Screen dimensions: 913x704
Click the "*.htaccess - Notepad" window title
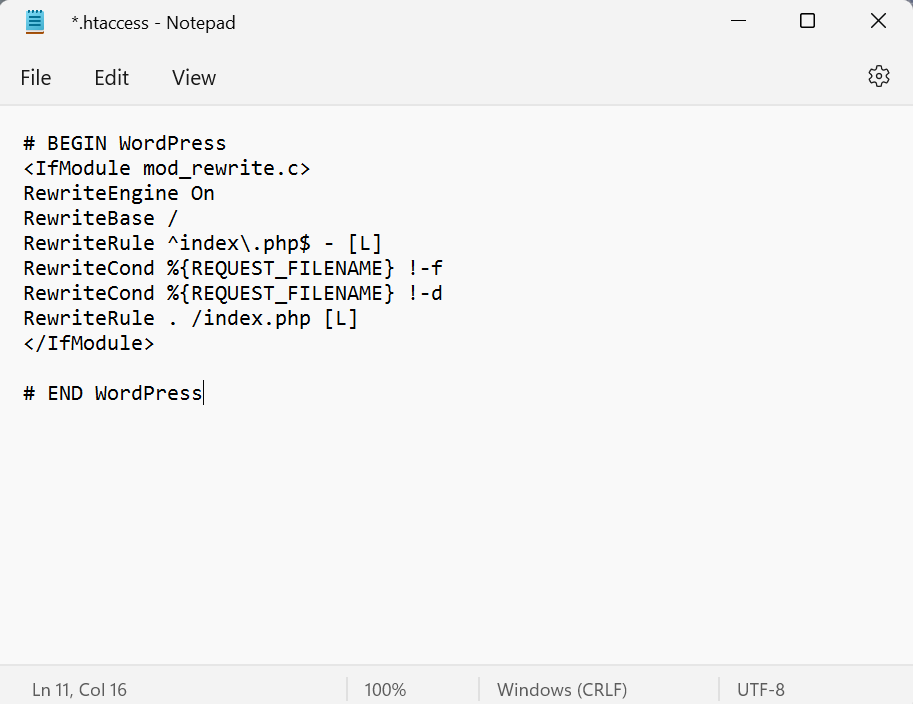tap(153, 22)
